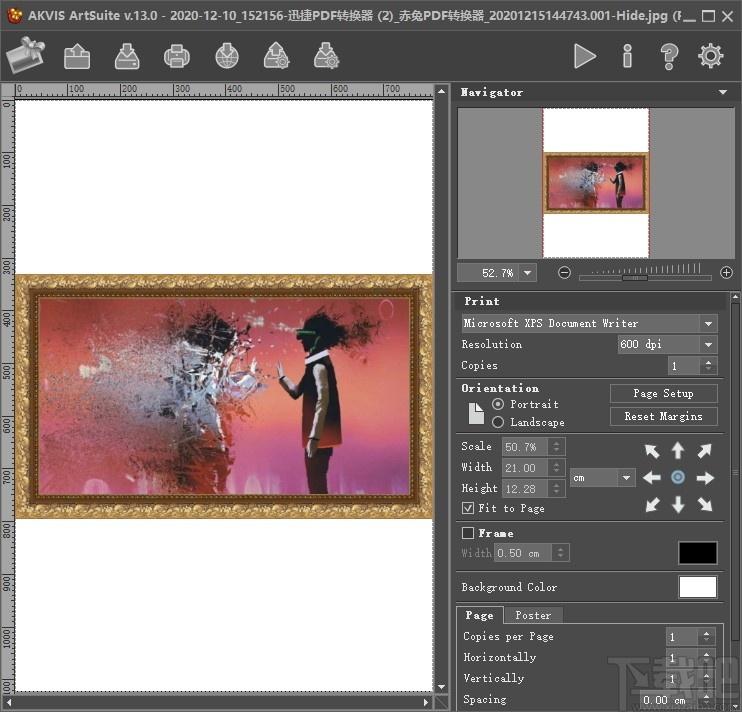742x712 pixels.
Task: Open the AKVIS home page gift icon
Action: (x=26, y=55)
